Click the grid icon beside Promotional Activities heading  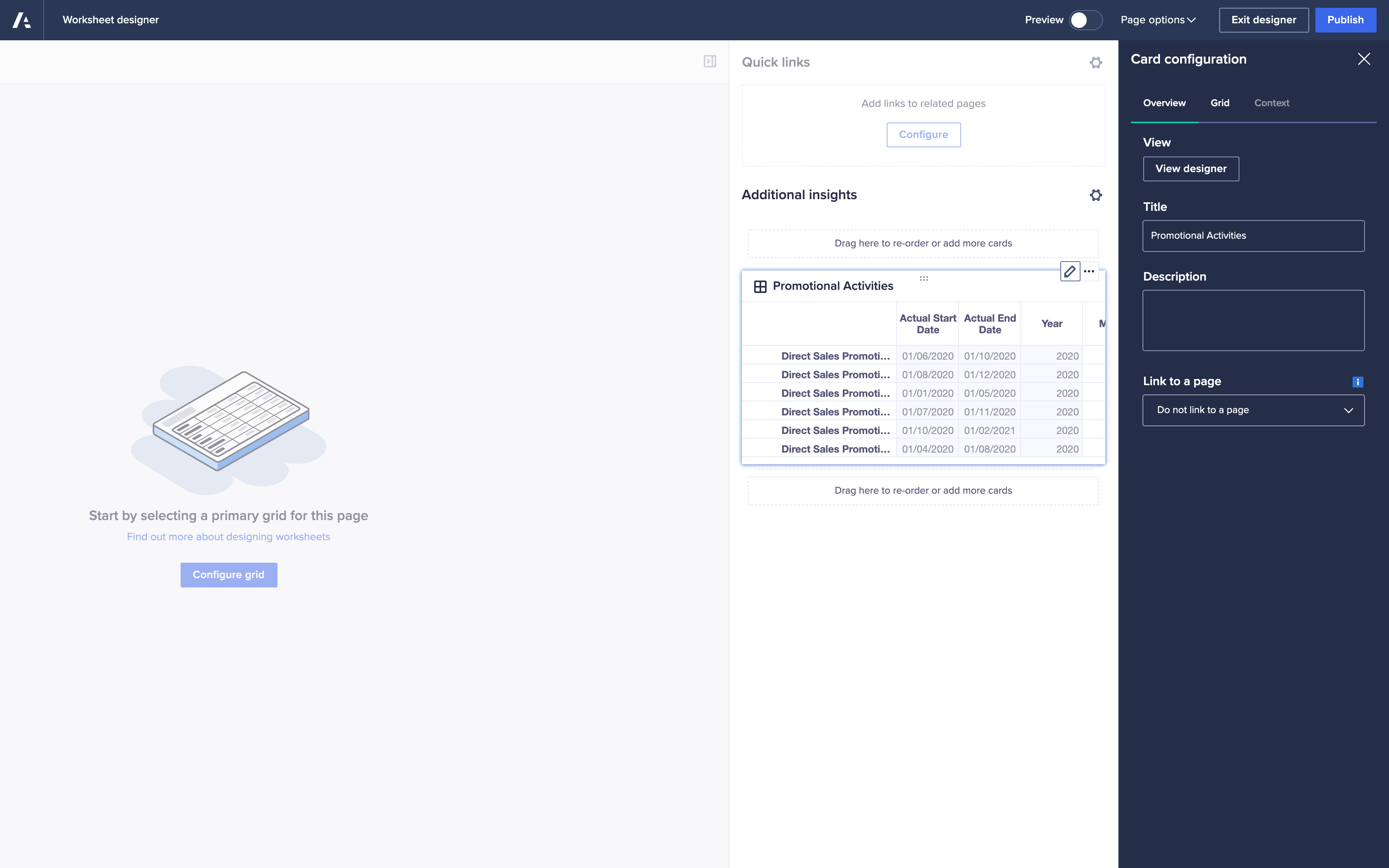click(x=761, y=286)
